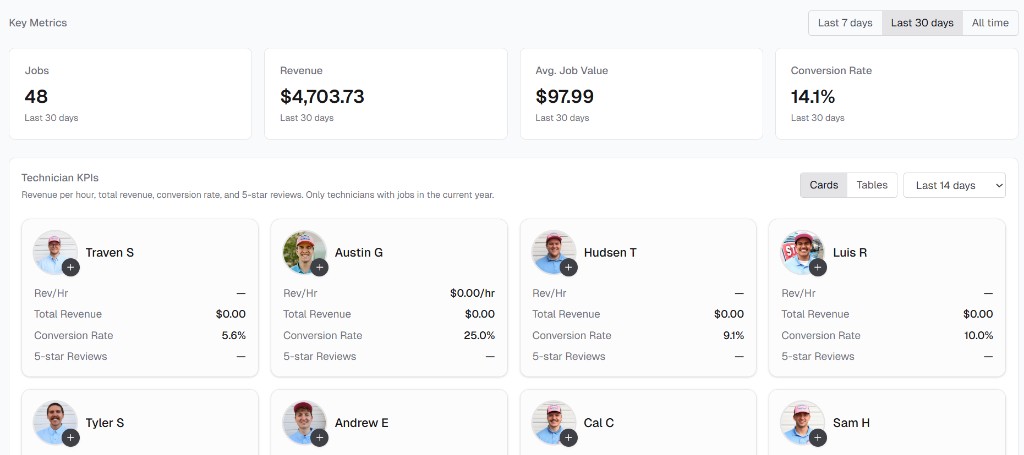Click the plus icon on Traven S avatar
The image size is (1024, 455).
(70, 267)
